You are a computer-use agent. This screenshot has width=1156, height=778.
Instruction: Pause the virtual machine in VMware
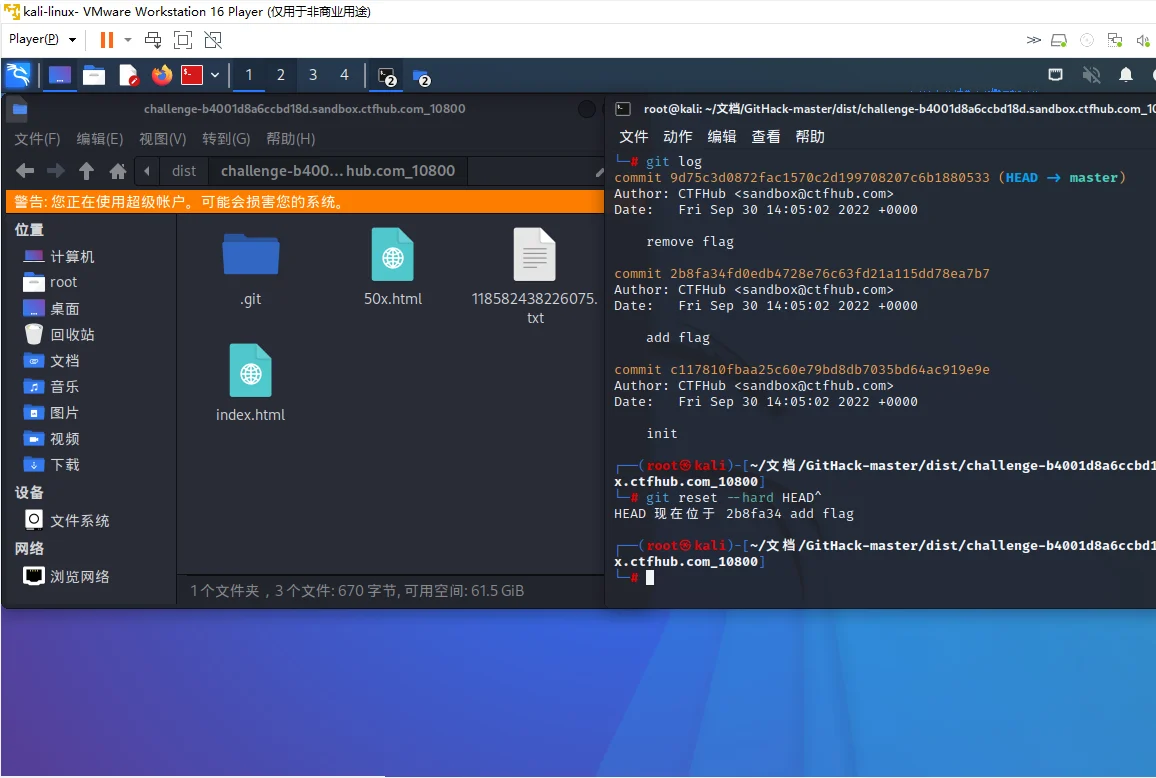106,40
